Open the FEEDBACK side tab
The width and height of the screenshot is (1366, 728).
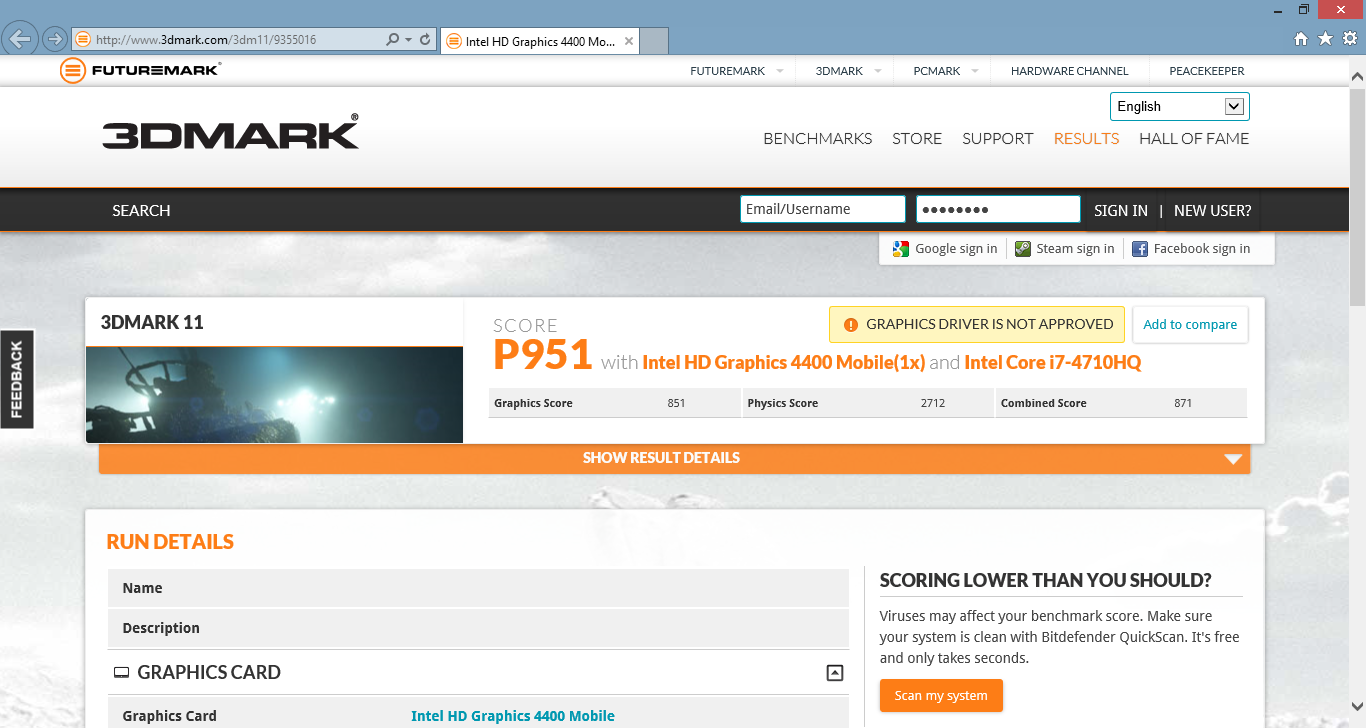[17, 379]
